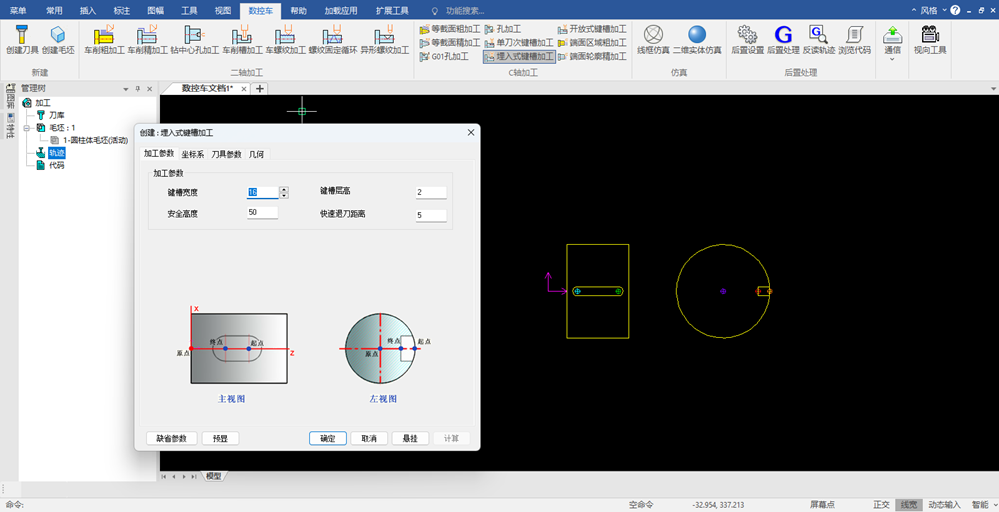This screenshot has width=999, height=512.
Task: Click the 创建毛坯 blank icon
Action: click(58, 34)
